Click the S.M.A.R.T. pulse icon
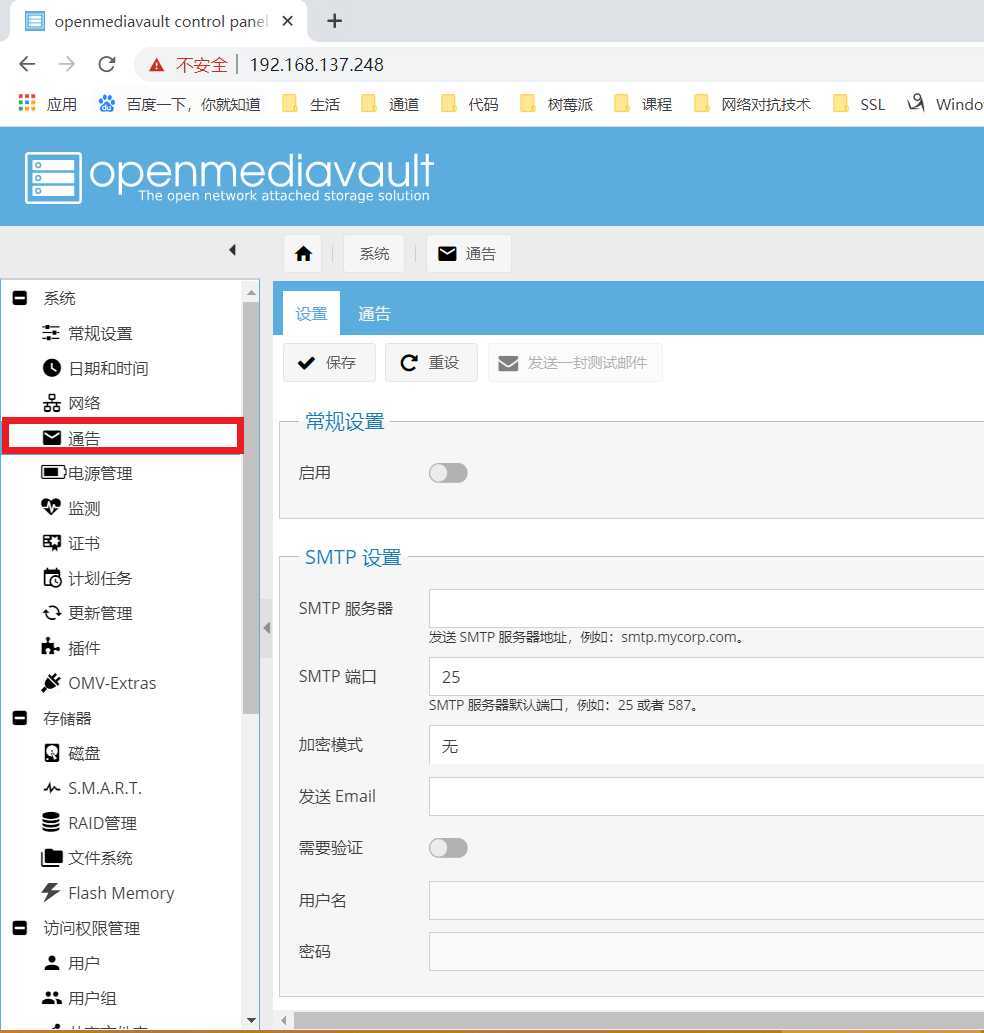The image size is (984, 1033). (x=51, y=788)
